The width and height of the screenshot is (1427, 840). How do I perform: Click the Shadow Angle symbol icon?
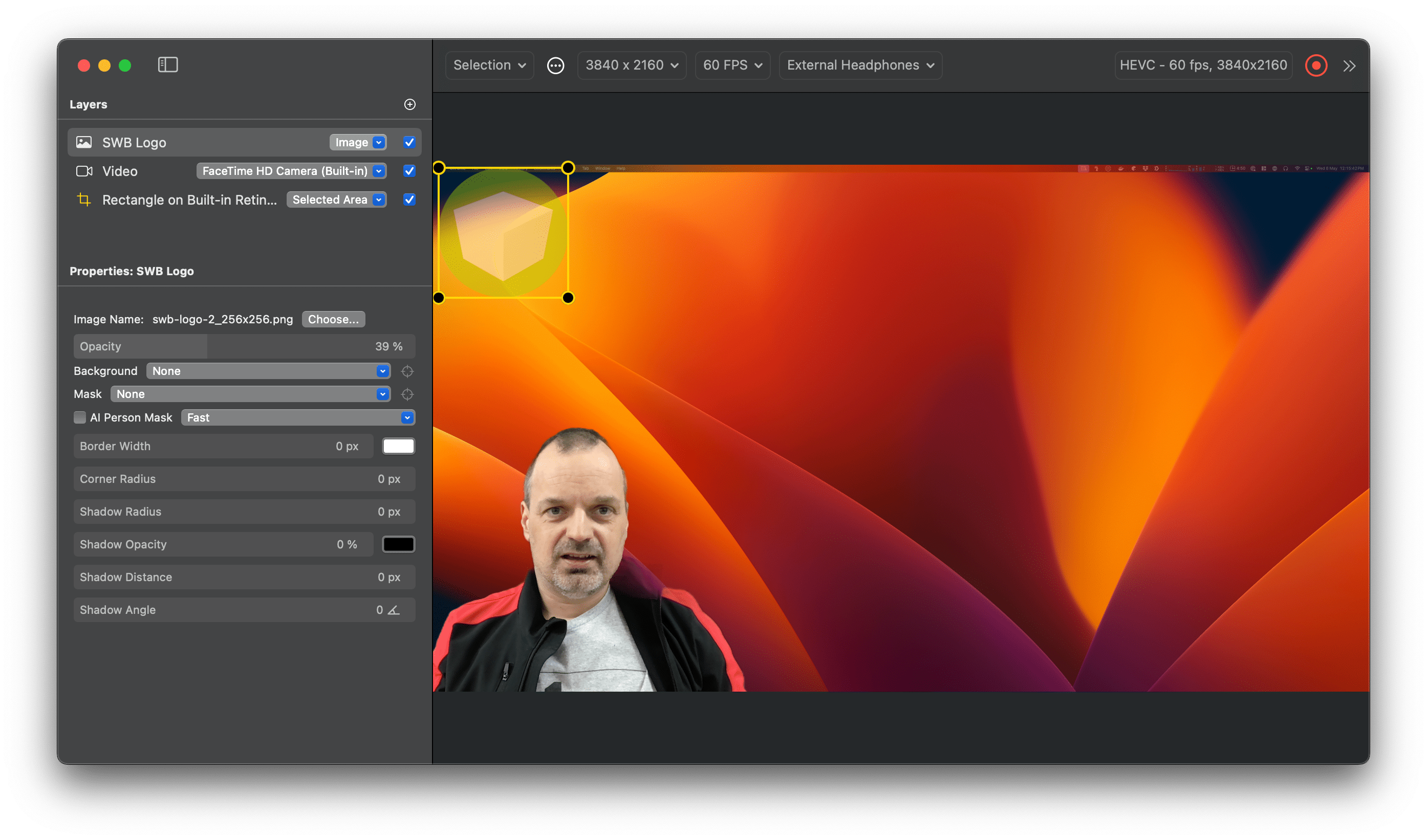(394, 610)
